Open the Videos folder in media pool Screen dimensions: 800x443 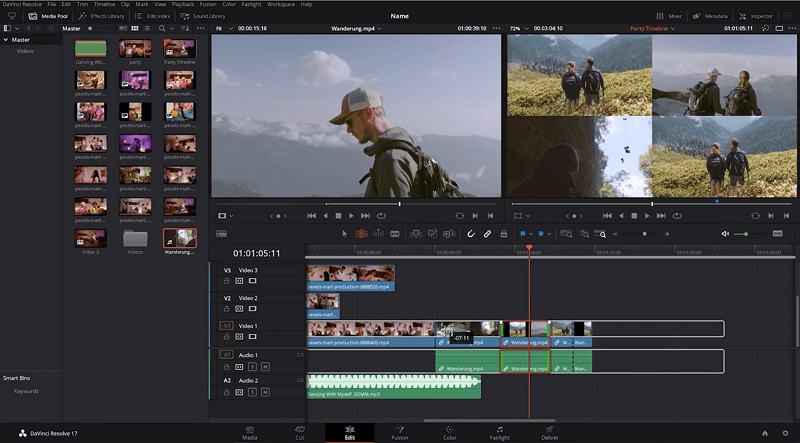coord(135,238)
